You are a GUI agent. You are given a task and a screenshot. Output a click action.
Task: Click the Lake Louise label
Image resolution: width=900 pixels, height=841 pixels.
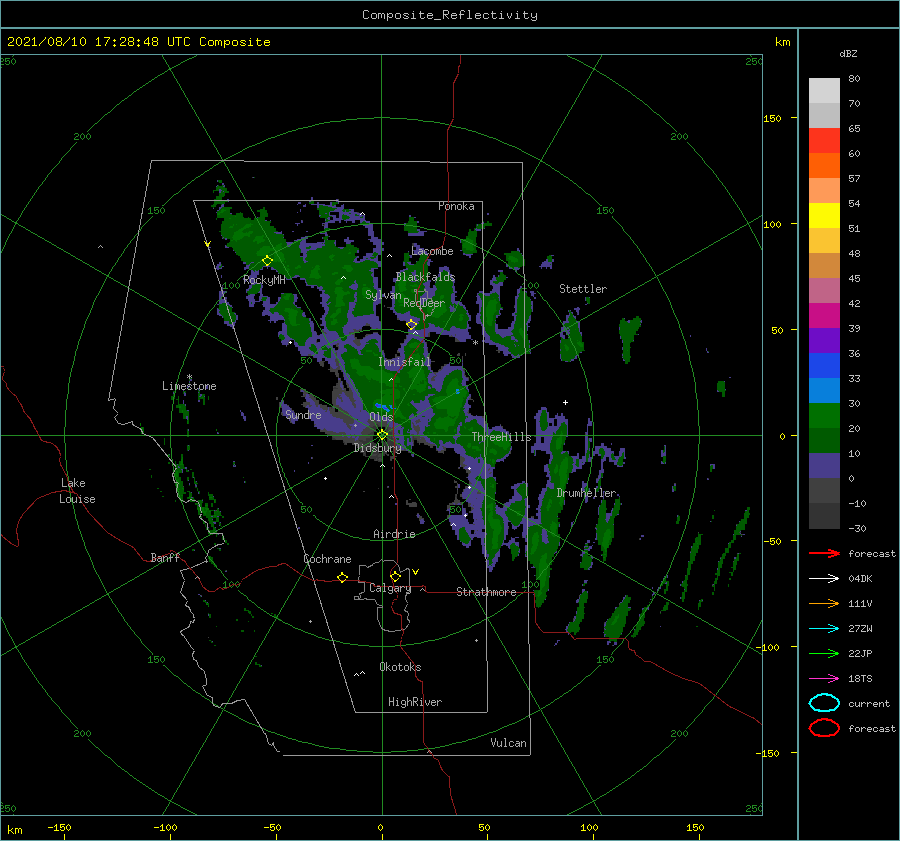pyautogui.click(x=77, y=491)
